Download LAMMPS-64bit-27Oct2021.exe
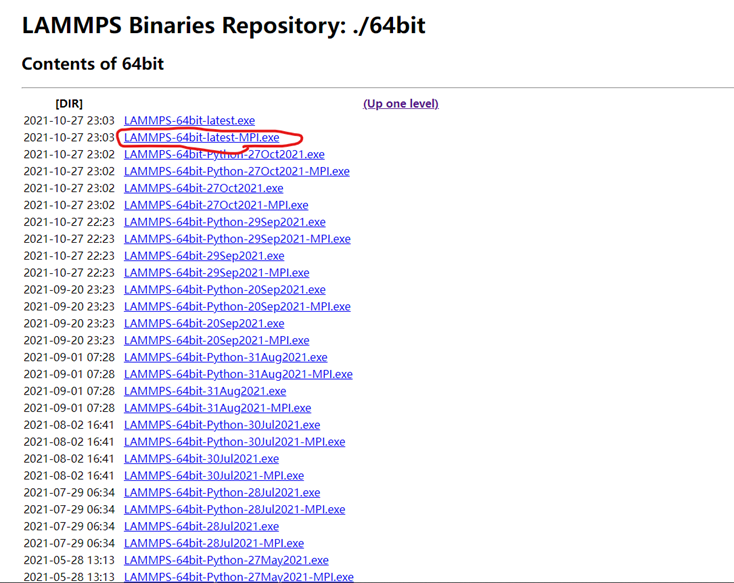This screenshot has width=734, height=583. coord(204,188)
